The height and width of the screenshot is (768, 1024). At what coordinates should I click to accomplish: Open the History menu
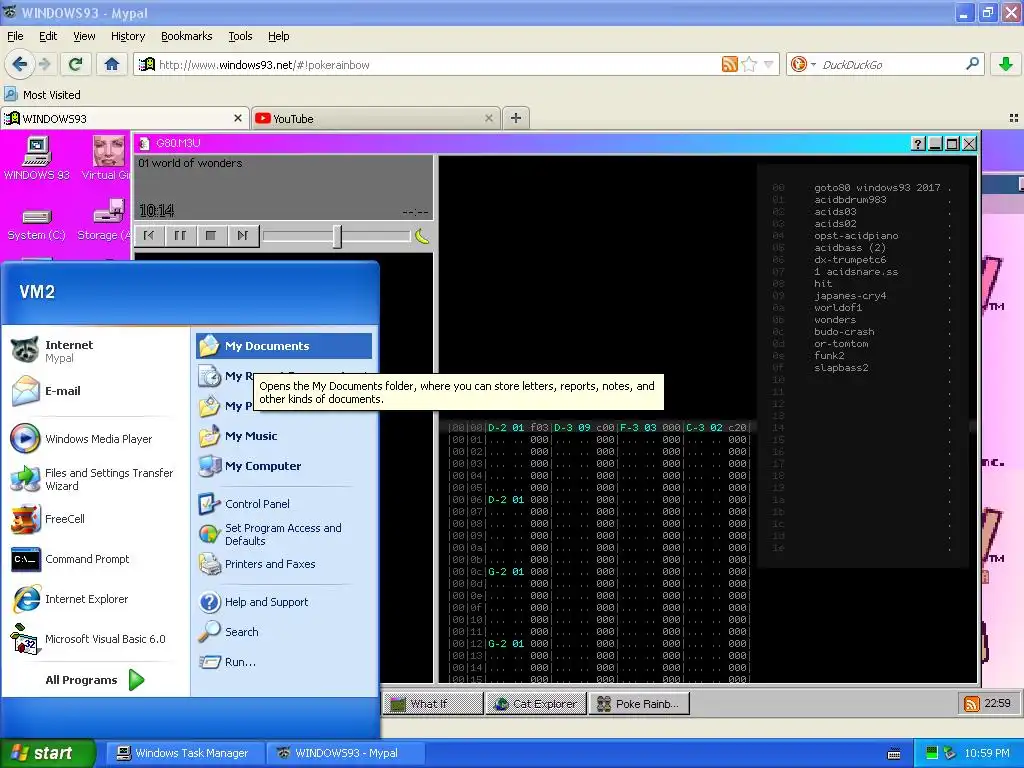pos(128,36)
